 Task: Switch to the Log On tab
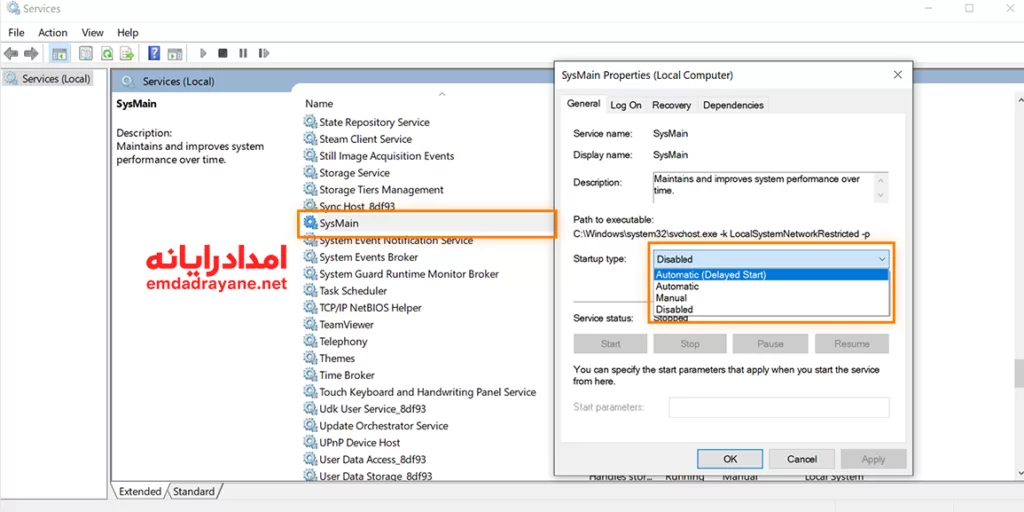626,105
